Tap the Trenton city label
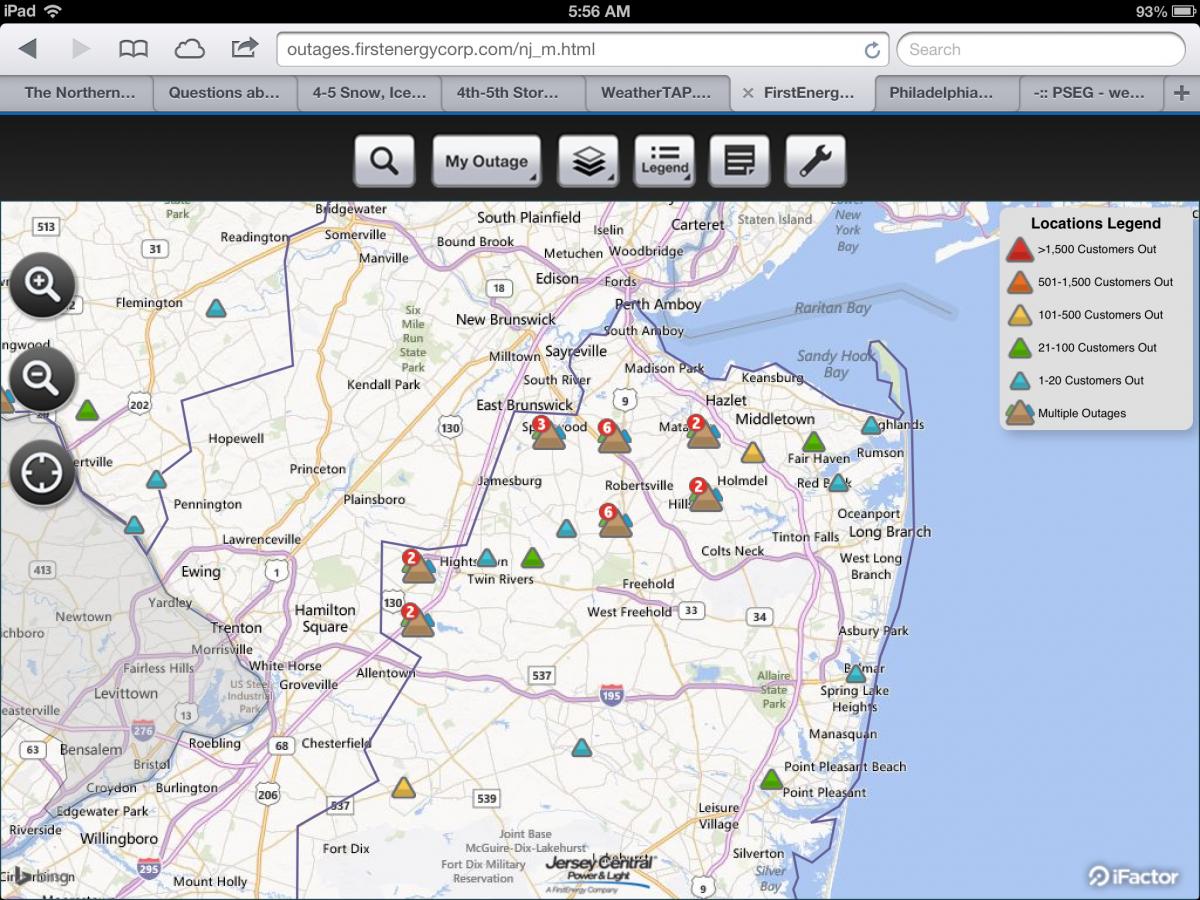1200x900 pixels. [236, 628]
